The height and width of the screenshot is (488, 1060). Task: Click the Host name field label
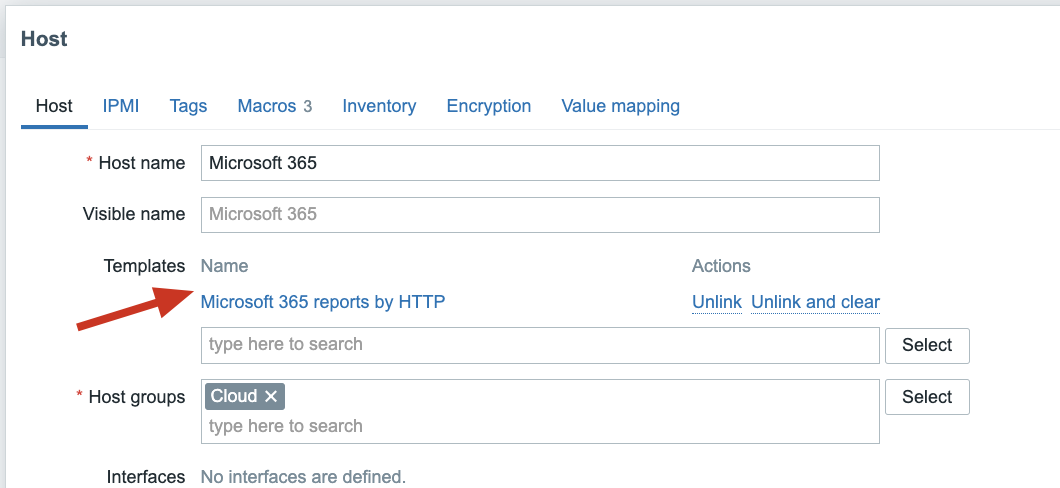pos(141,163)
